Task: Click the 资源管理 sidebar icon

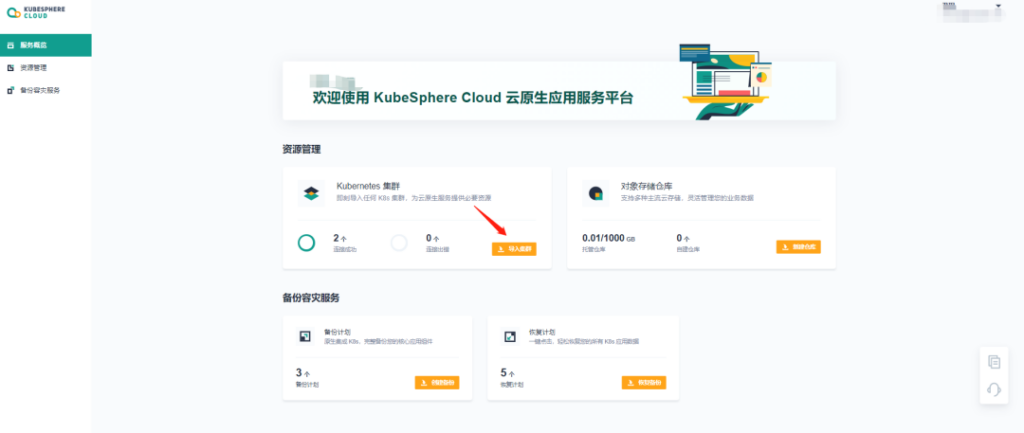Action: 10,68
